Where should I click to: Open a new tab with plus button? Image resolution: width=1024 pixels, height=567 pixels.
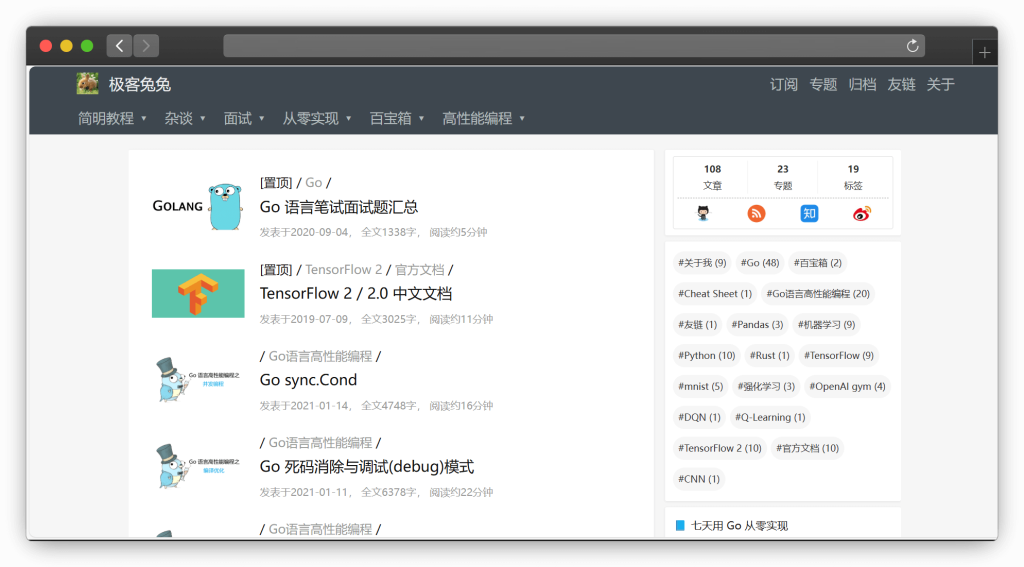pyautogui.click(x=985, y=53)
